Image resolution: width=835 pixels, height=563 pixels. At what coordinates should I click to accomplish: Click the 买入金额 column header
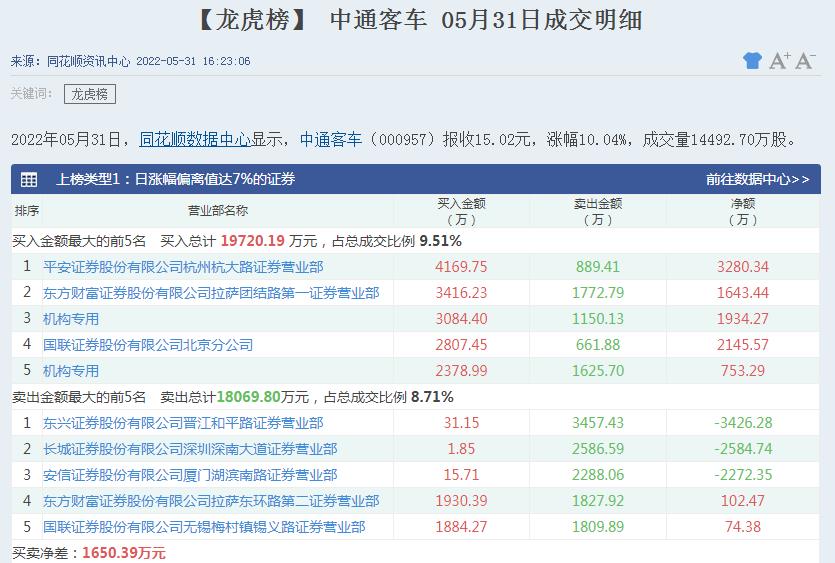pyautogui.click(x=461, y=211)
